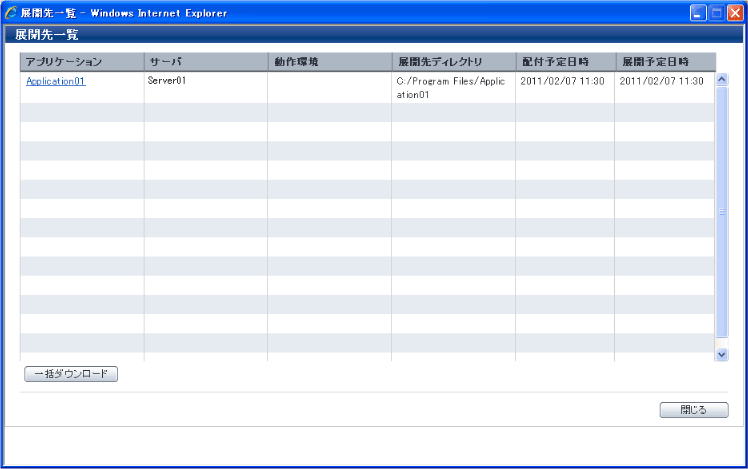This screenshot has width=748, height=469.
Task: Click the 動作環境 column header
Action: (x=329, y=62)
